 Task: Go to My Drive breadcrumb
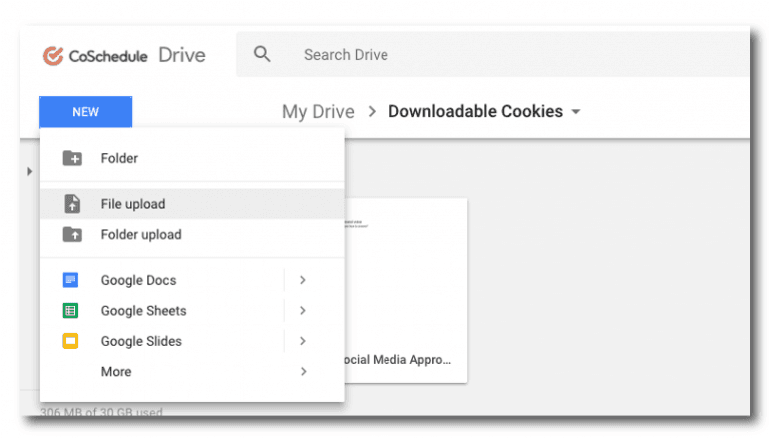point(318,112)
